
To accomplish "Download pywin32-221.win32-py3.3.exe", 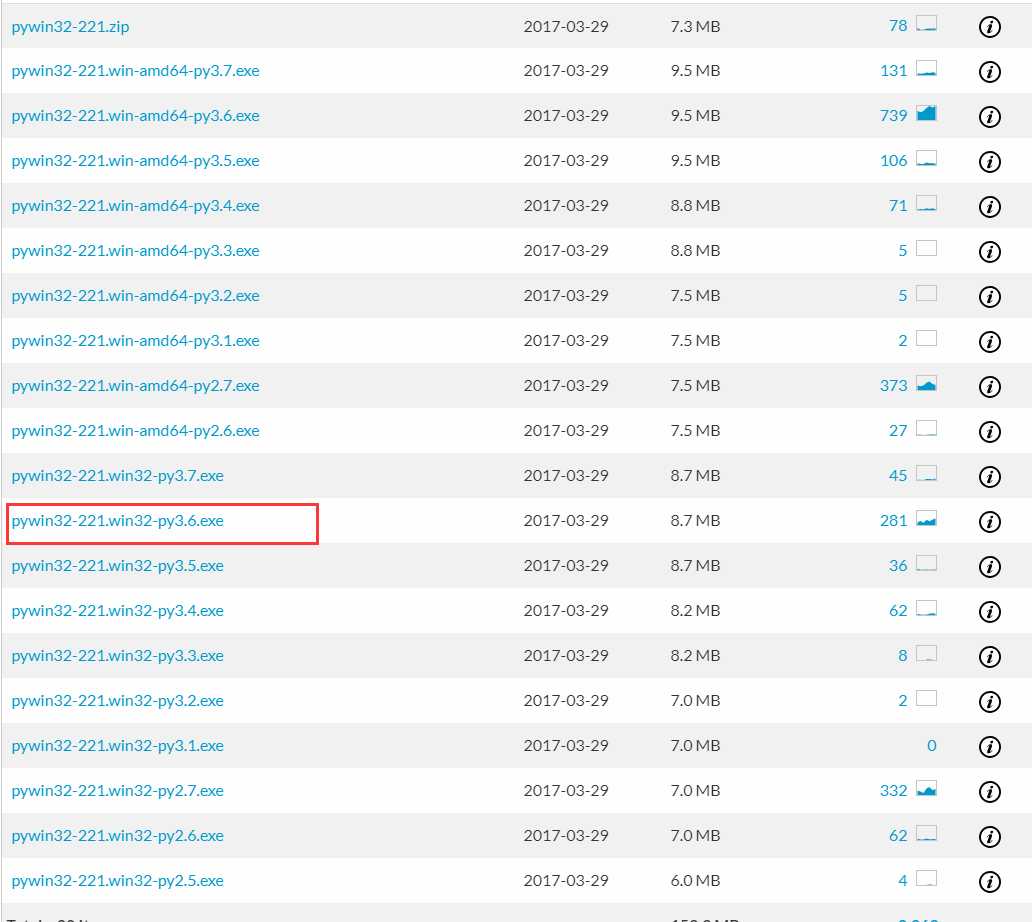I will pyautogui.click(x=118, y=655).
